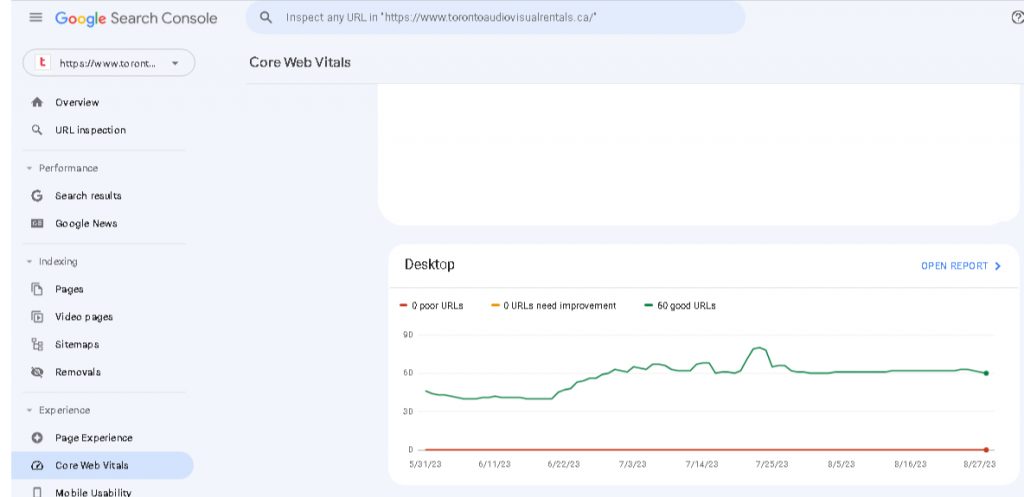
Task: Click the Removals crossed-eye icon
Action: pos(37,372)
